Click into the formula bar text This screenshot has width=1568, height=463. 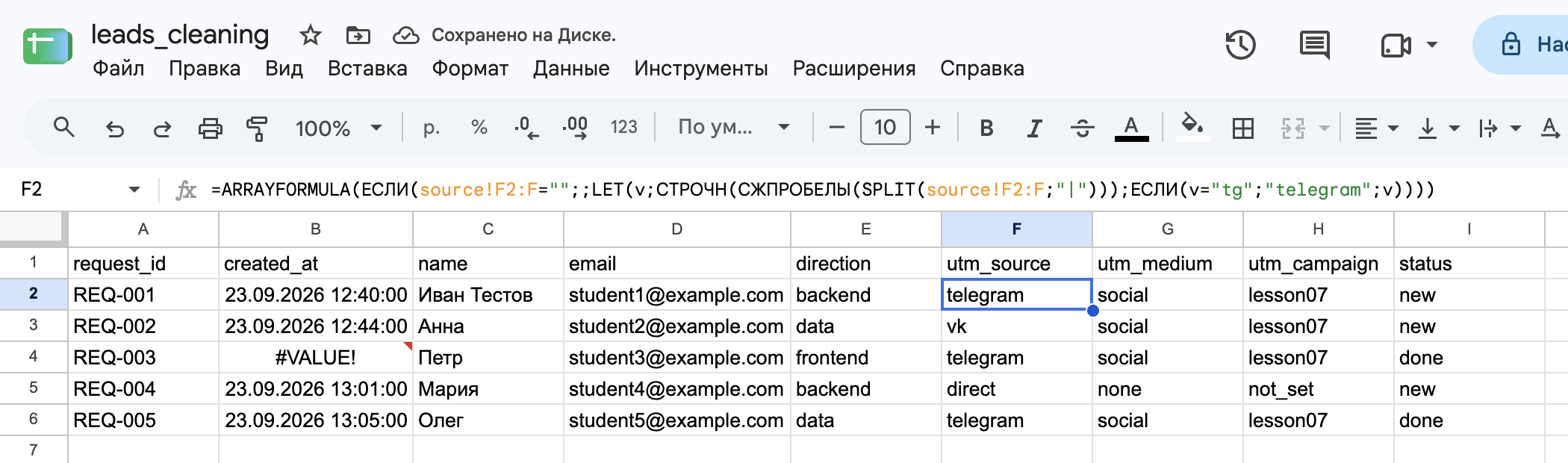pos(823,190)
